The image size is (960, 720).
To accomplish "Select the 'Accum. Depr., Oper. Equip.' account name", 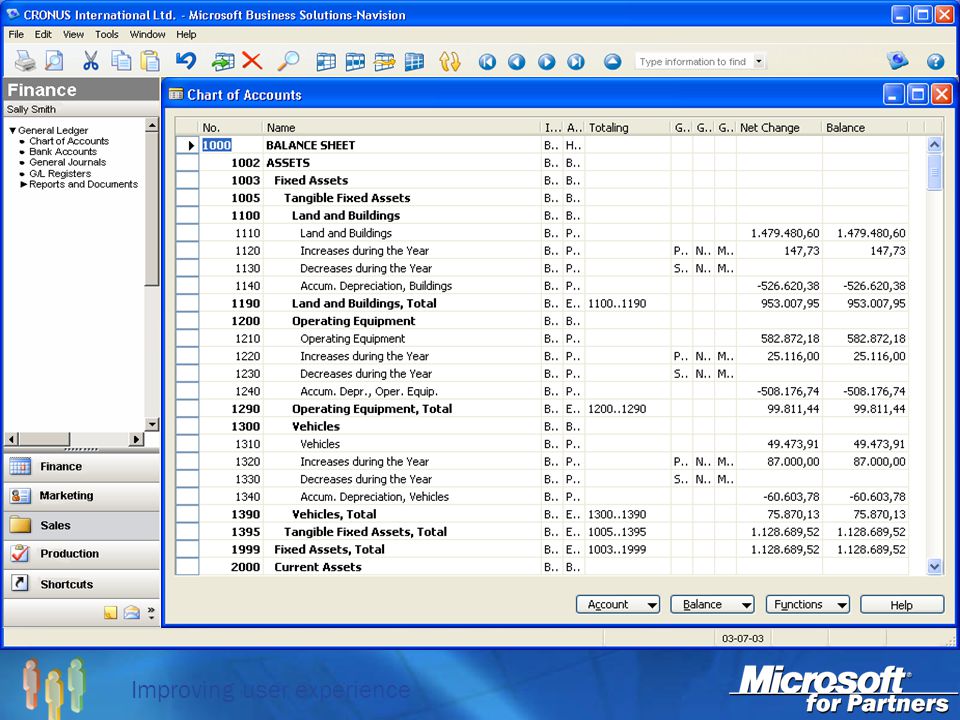I will coord(369,391).
